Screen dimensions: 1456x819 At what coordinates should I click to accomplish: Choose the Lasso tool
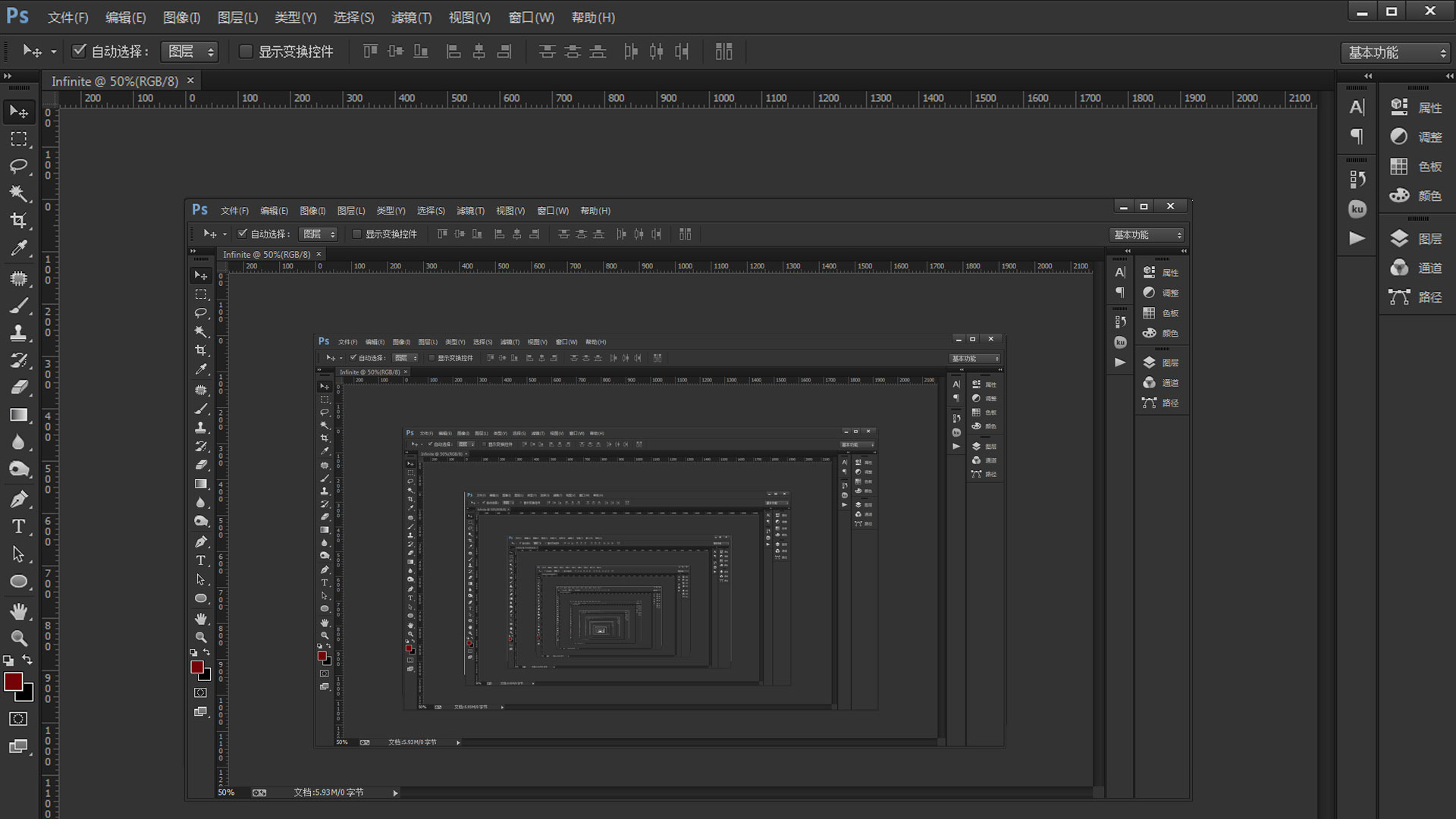pos(19,166)
